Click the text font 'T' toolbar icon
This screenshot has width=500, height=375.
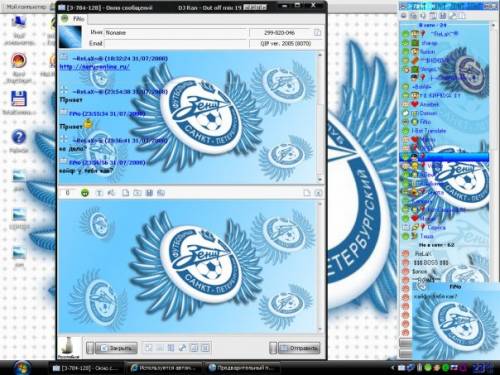[99, 193]
